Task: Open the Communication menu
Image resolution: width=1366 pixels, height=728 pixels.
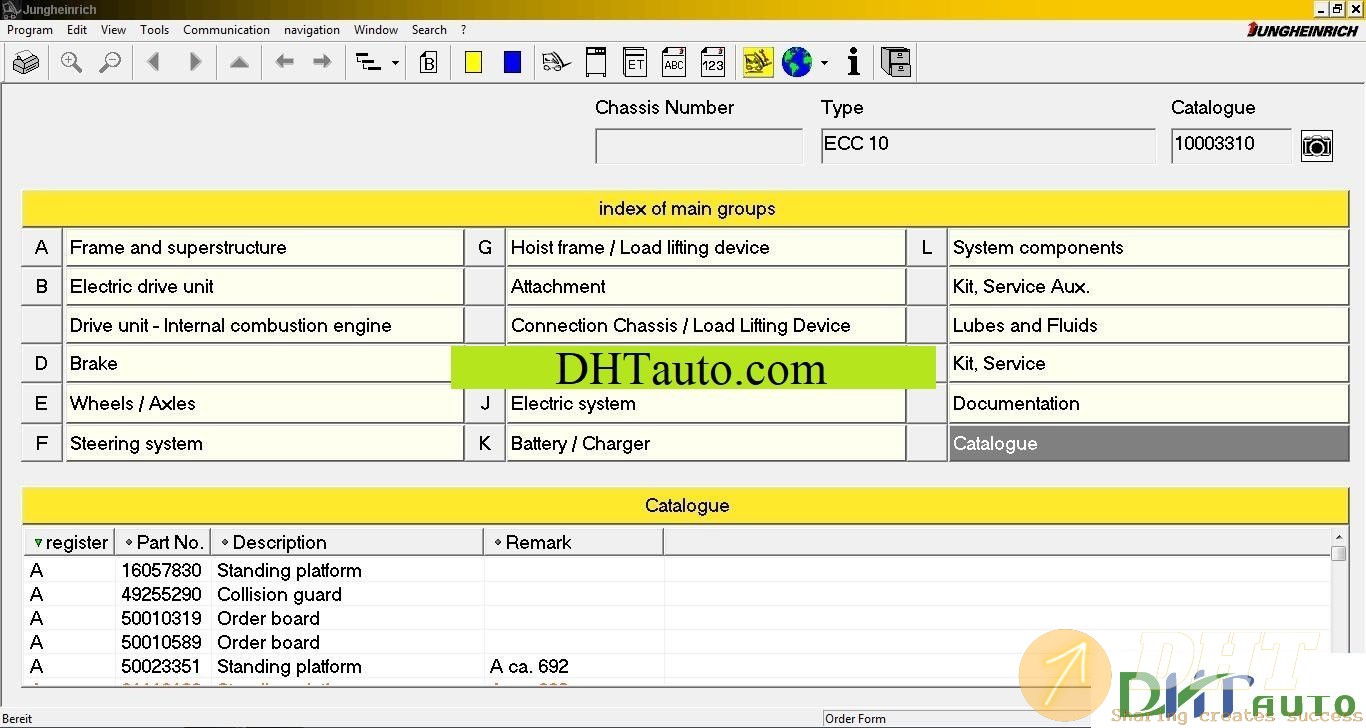Action: coord(227,30)
